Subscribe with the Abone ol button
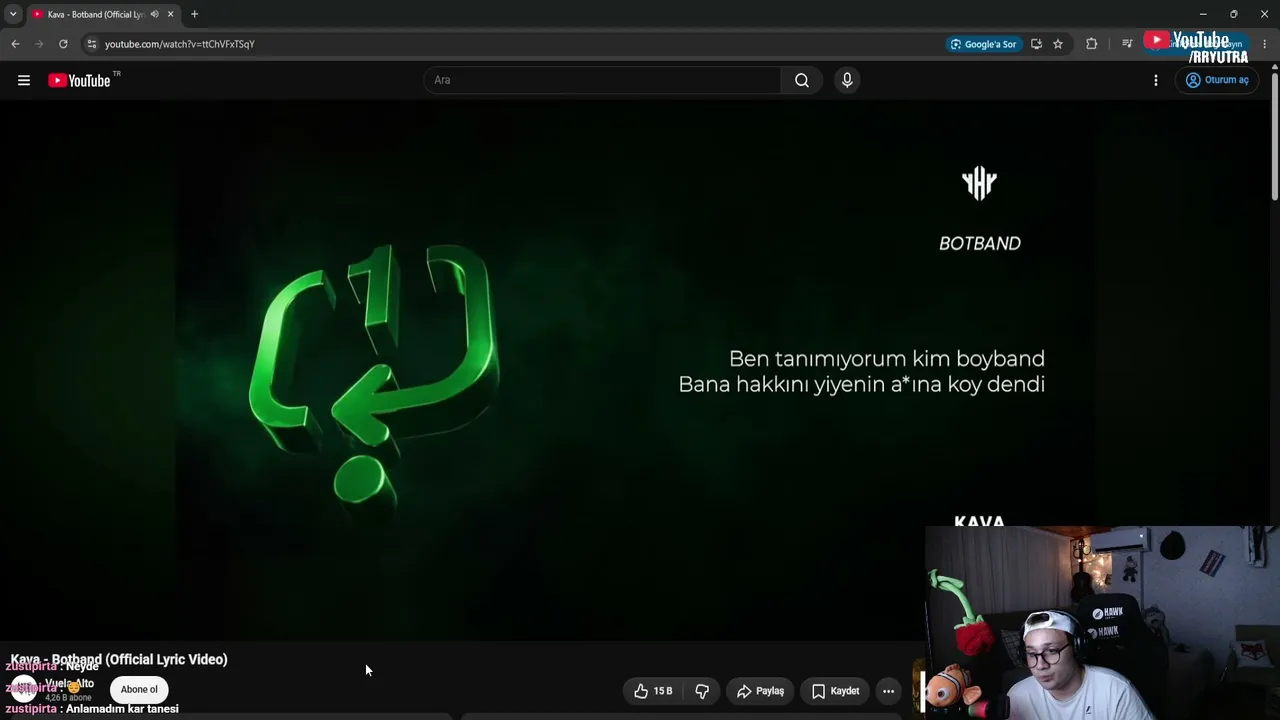 139,690
